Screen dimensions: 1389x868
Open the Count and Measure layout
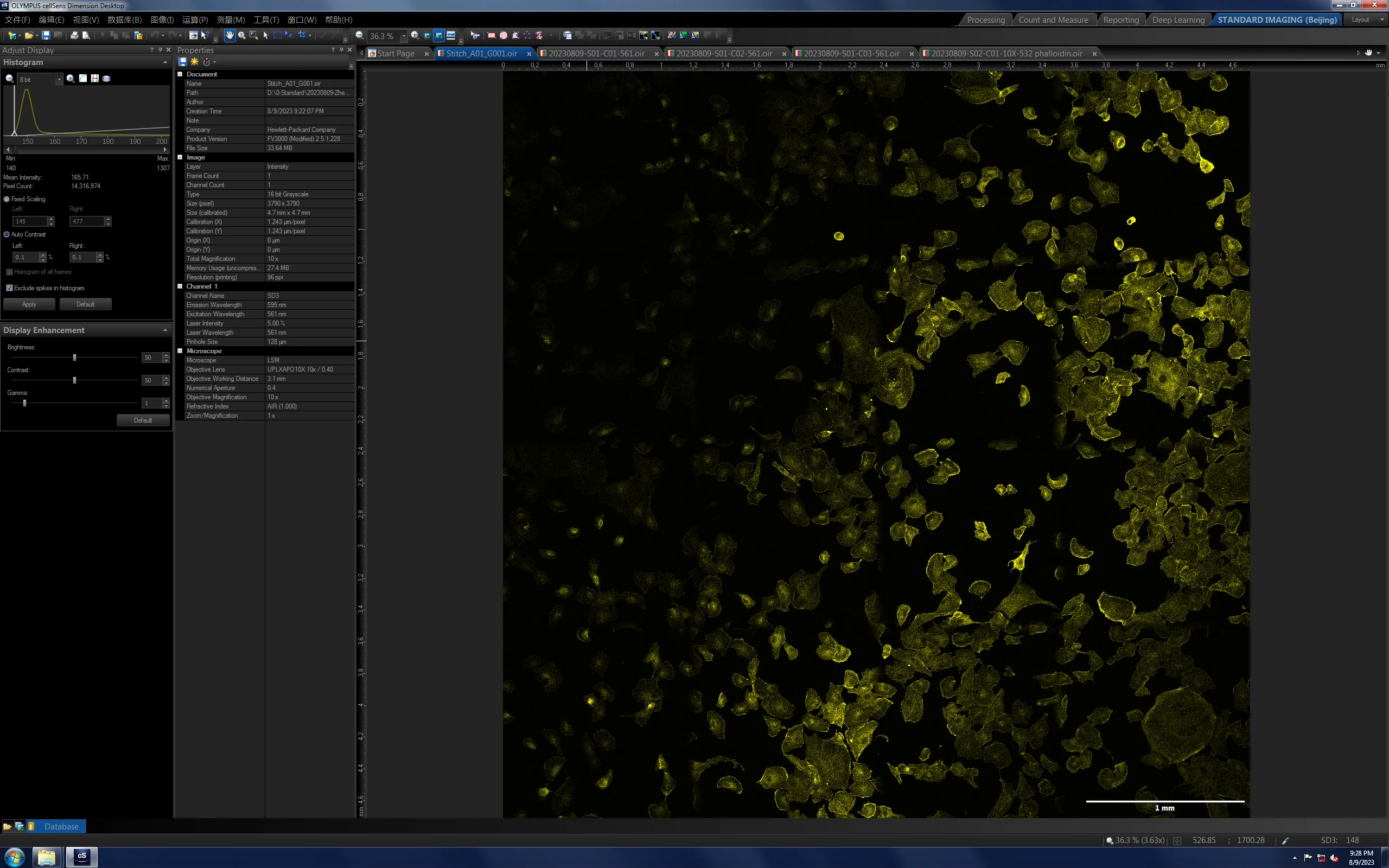(x=1053, y=20)
